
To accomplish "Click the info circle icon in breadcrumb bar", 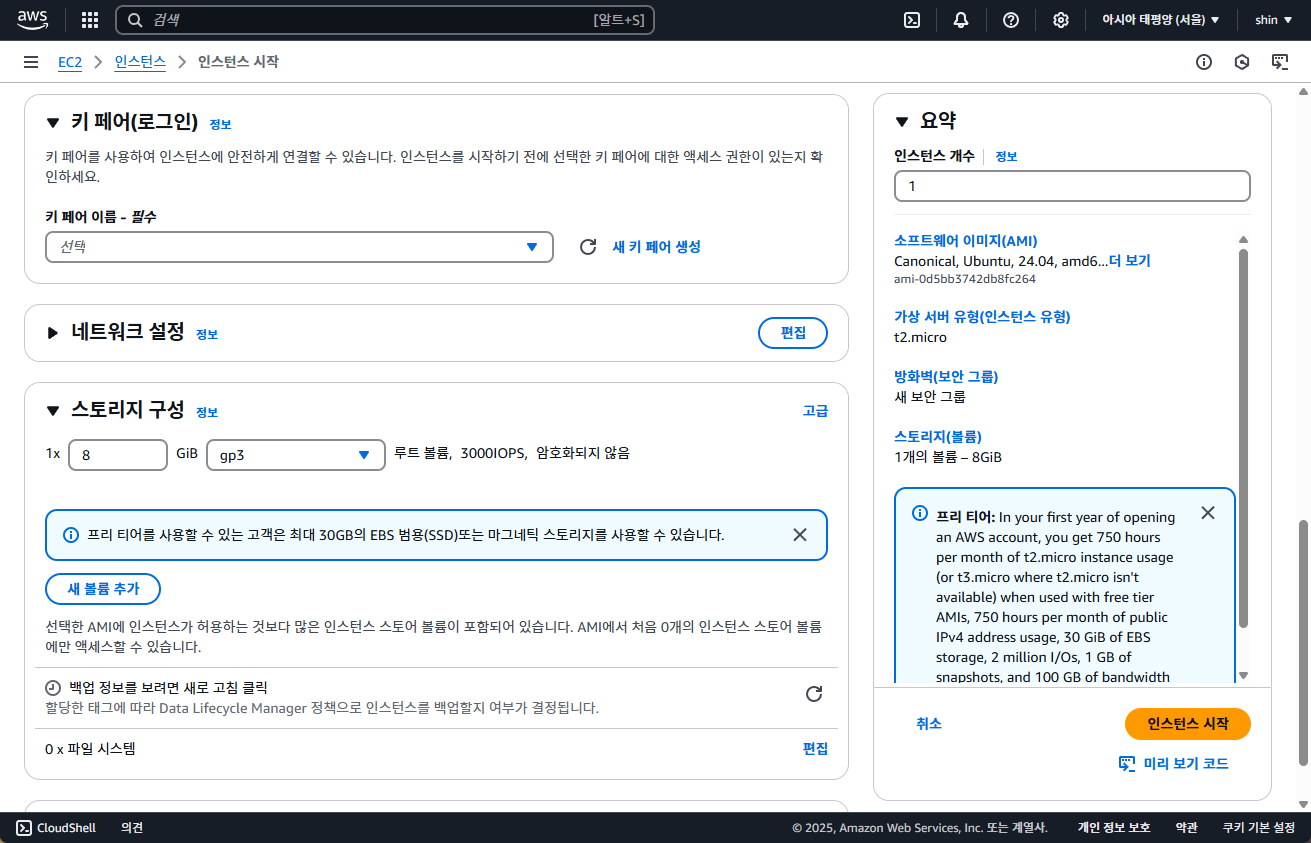I will coord(1204,62).
